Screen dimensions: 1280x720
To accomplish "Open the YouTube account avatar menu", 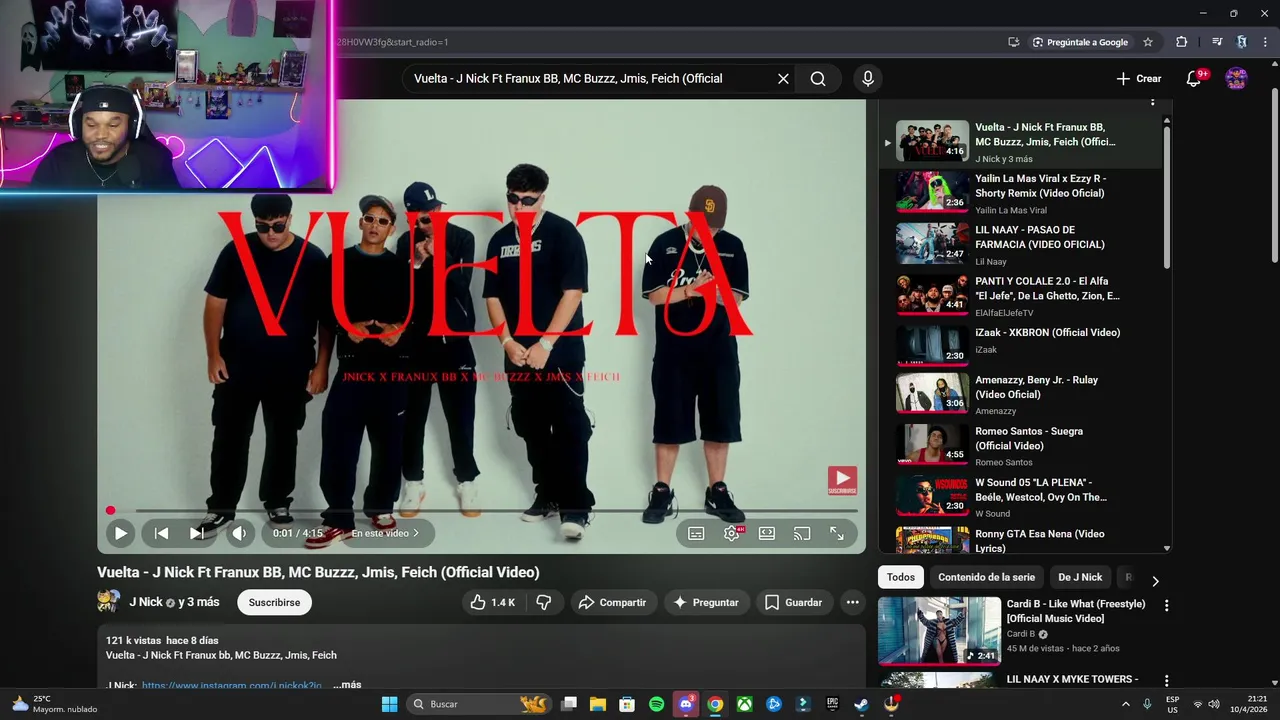I will (1236, 78).
